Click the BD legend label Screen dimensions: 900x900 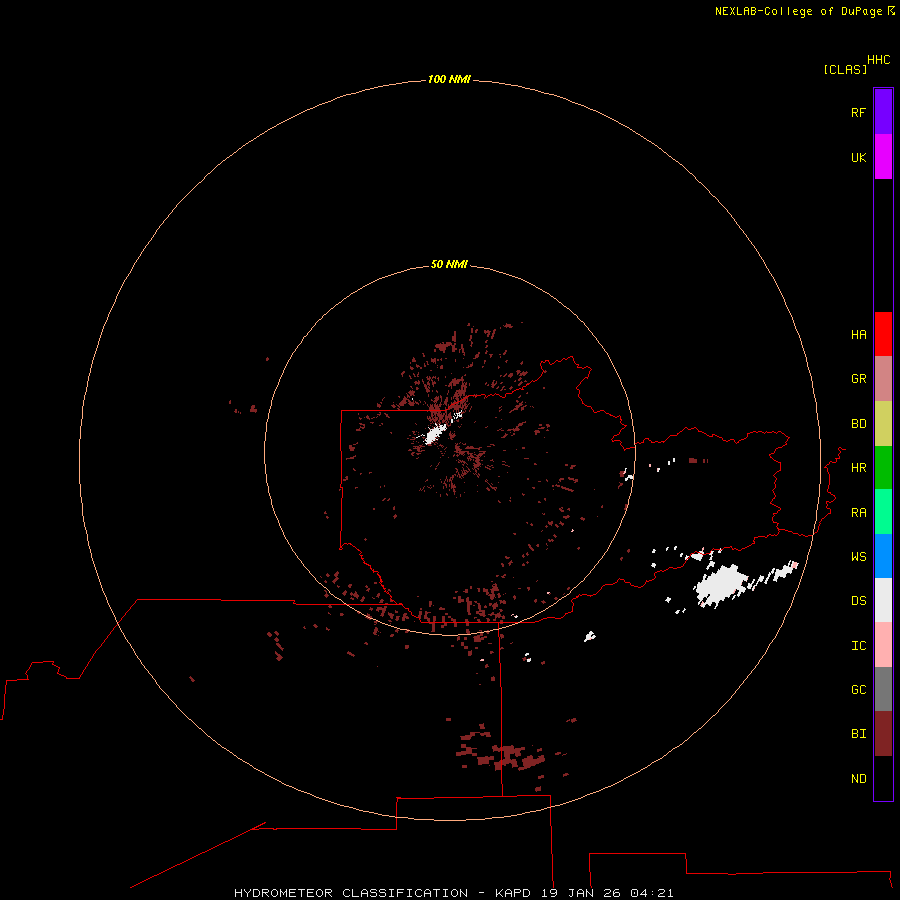(x=858, y=424)
